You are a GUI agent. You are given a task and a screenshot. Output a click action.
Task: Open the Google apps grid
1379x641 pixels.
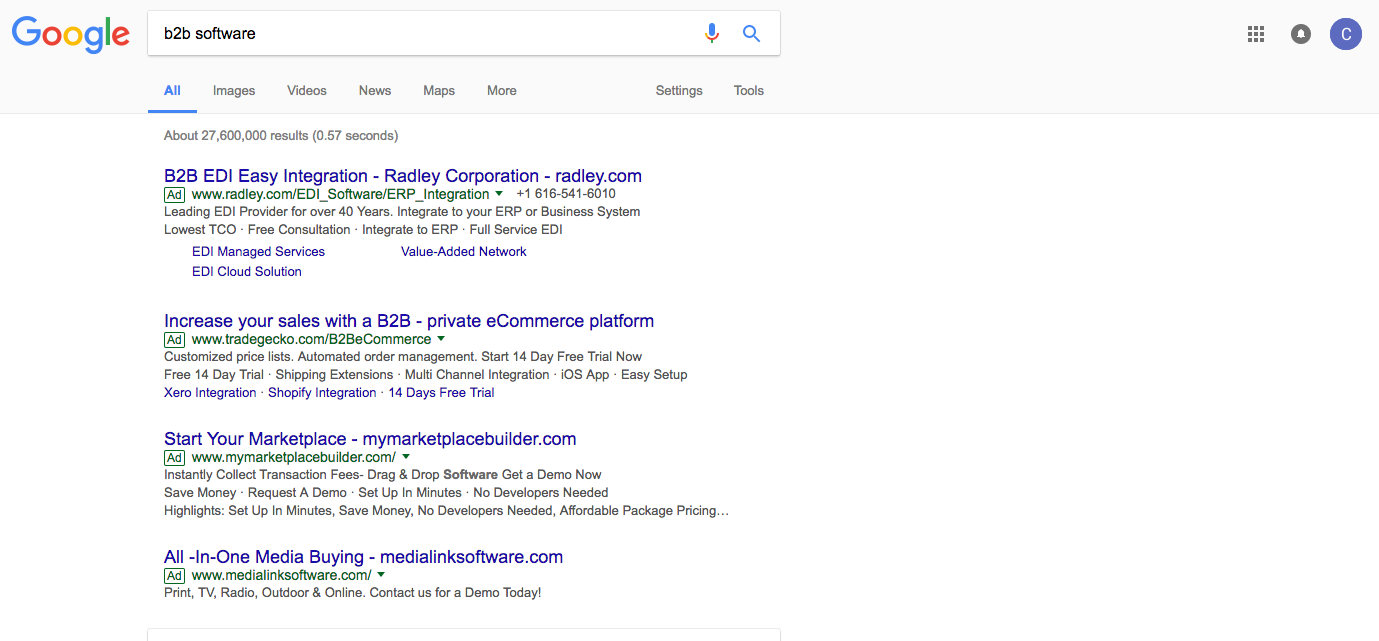[x=1256, y=34]
